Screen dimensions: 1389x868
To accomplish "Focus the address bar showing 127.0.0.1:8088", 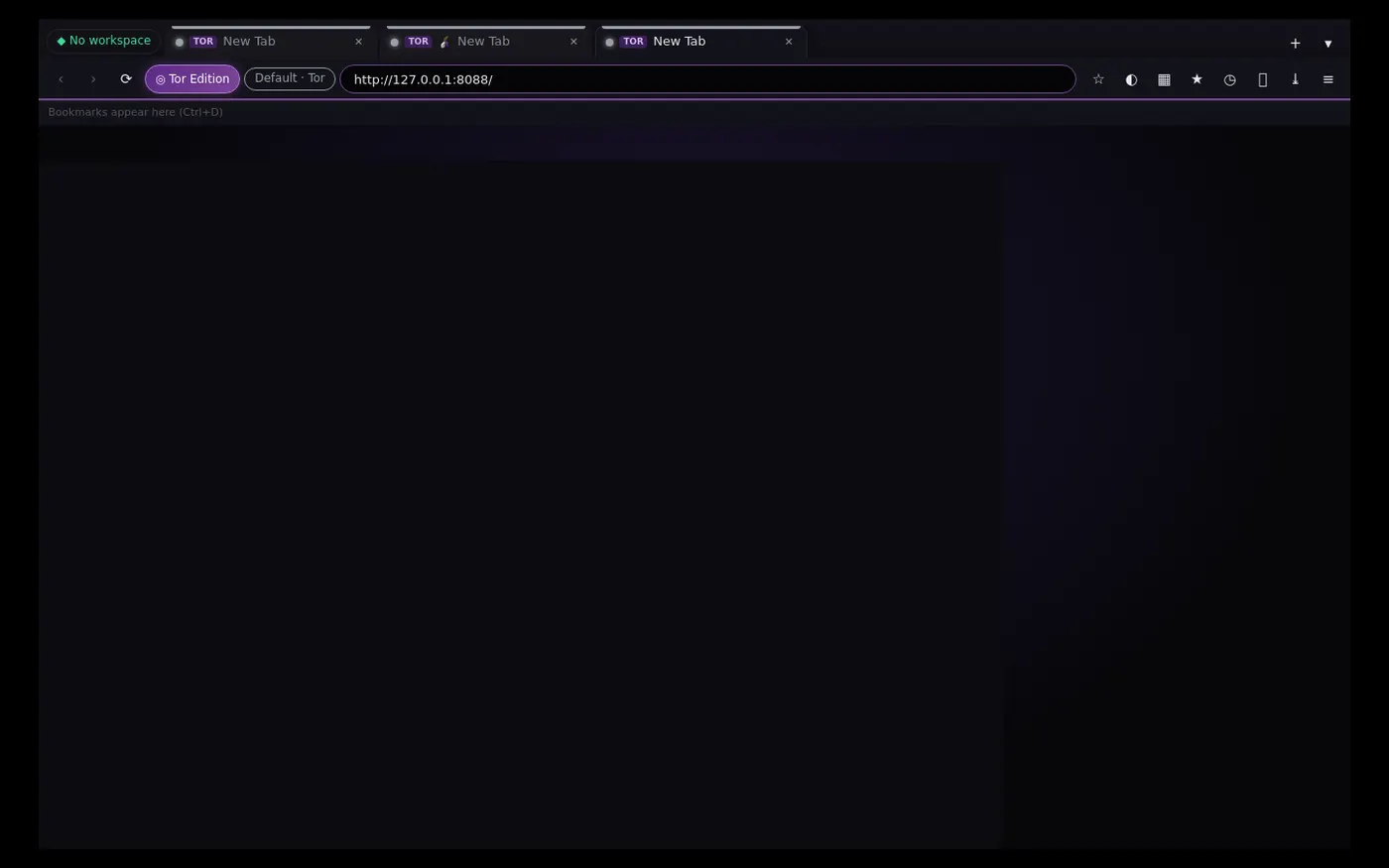I will (x=707, y=79).
